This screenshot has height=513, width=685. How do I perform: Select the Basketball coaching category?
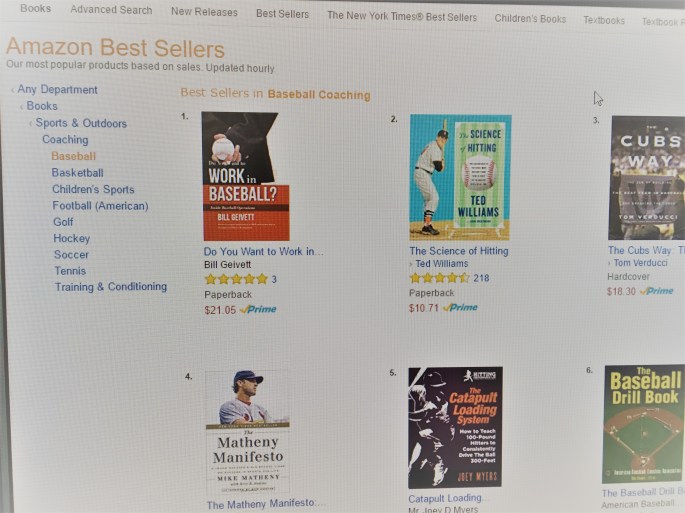(77, 173)
